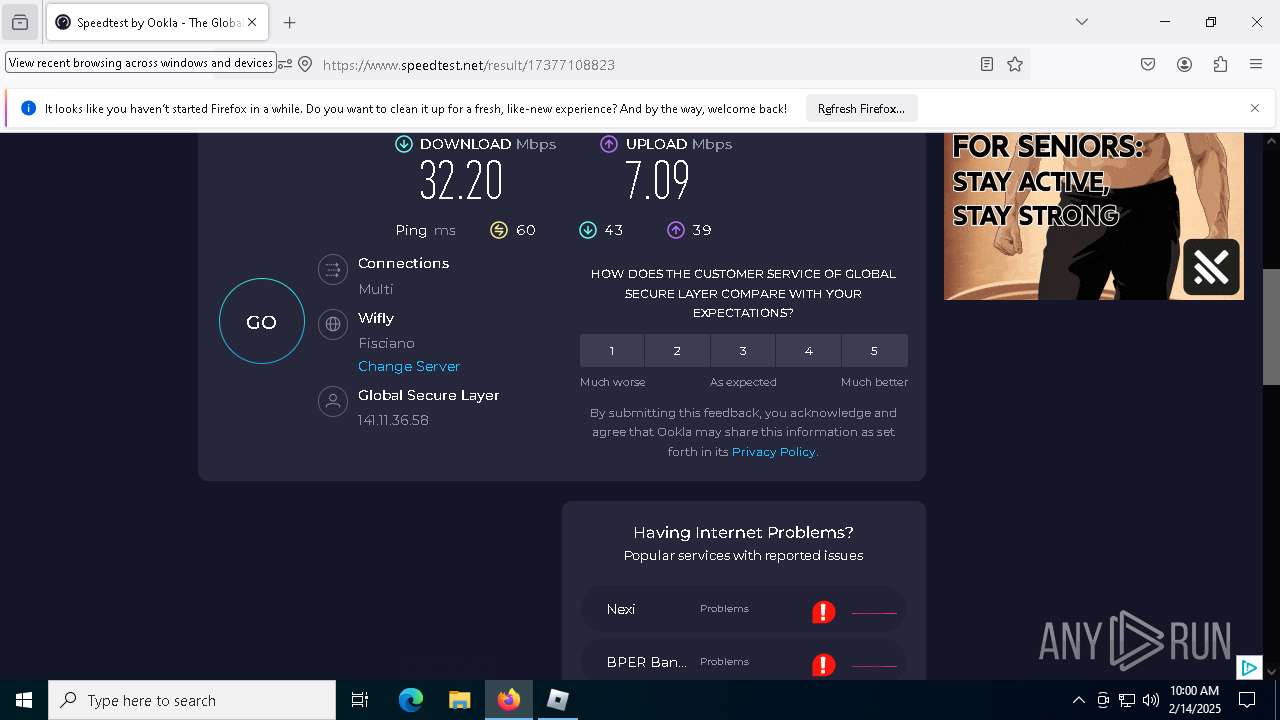
Task: Select rating 5 Much better
Action: point(874,351)
